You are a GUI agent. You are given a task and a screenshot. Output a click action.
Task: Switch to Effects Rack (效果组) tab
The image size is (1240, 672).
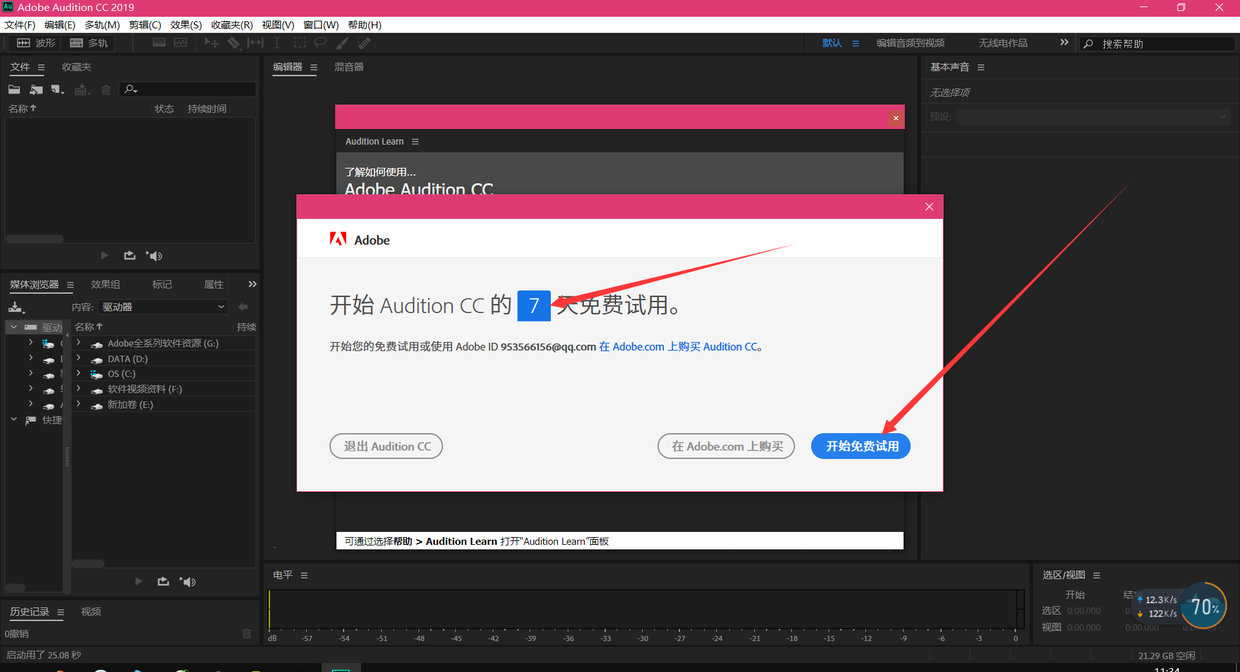[105, 284]
